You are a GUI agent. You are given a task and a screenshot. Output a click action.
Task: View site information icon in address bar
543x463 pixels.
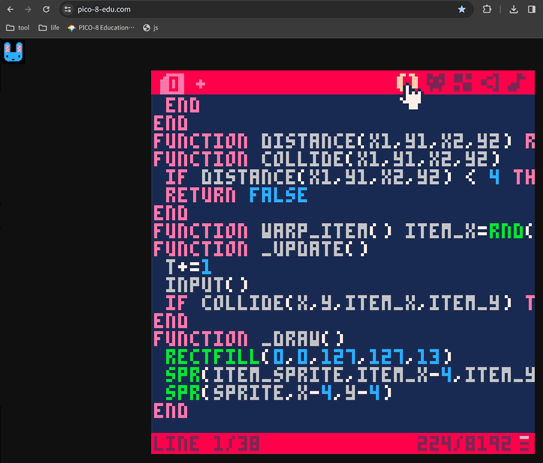(x=68, y=9)
